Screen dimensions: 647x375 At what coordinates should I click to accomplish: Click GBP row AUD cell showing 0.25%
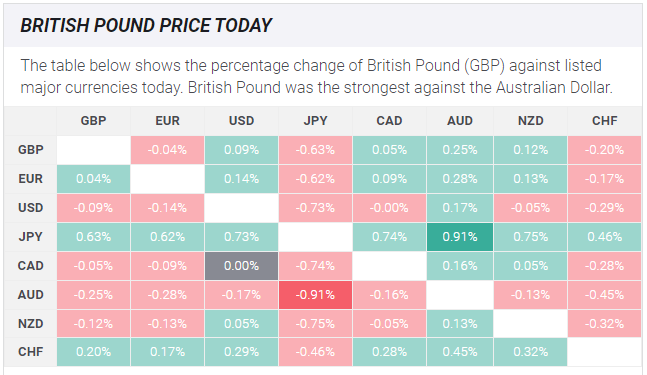coord(460,150)
